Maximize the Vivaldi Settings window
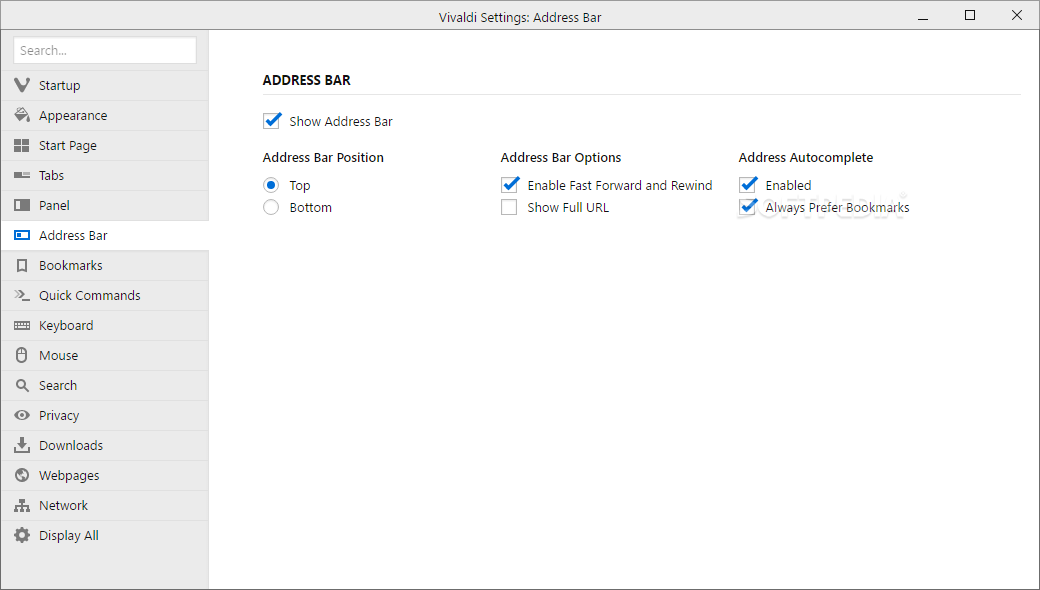This screenshot has width=1040, height=590. click(x=970, y=15)
